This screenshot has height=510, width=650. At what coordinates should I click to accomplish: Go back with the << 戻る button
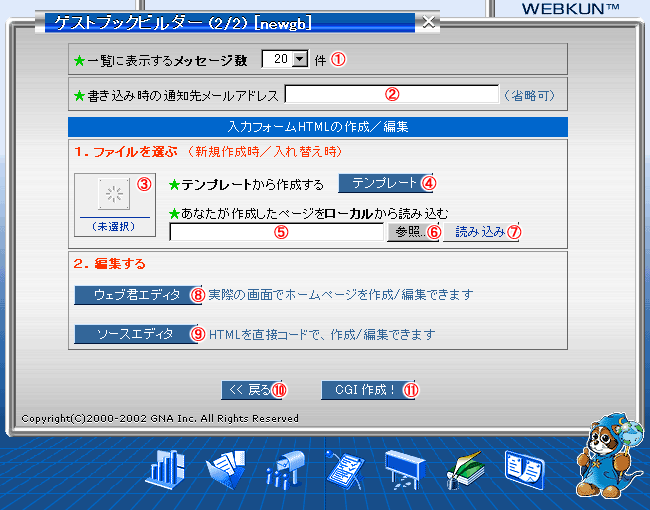pos(247,390)
